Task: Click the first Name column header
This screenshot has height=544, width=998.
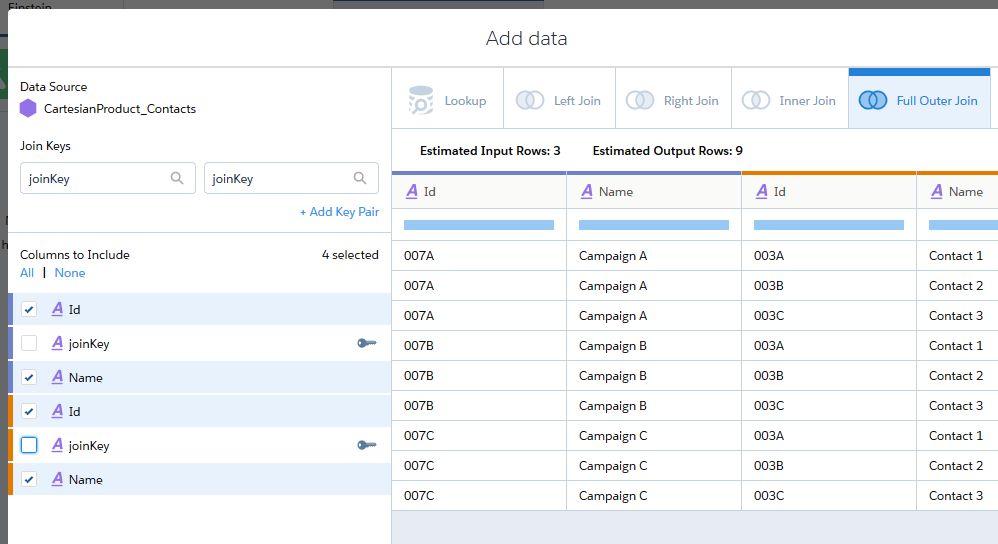Action: pos(615,191)
